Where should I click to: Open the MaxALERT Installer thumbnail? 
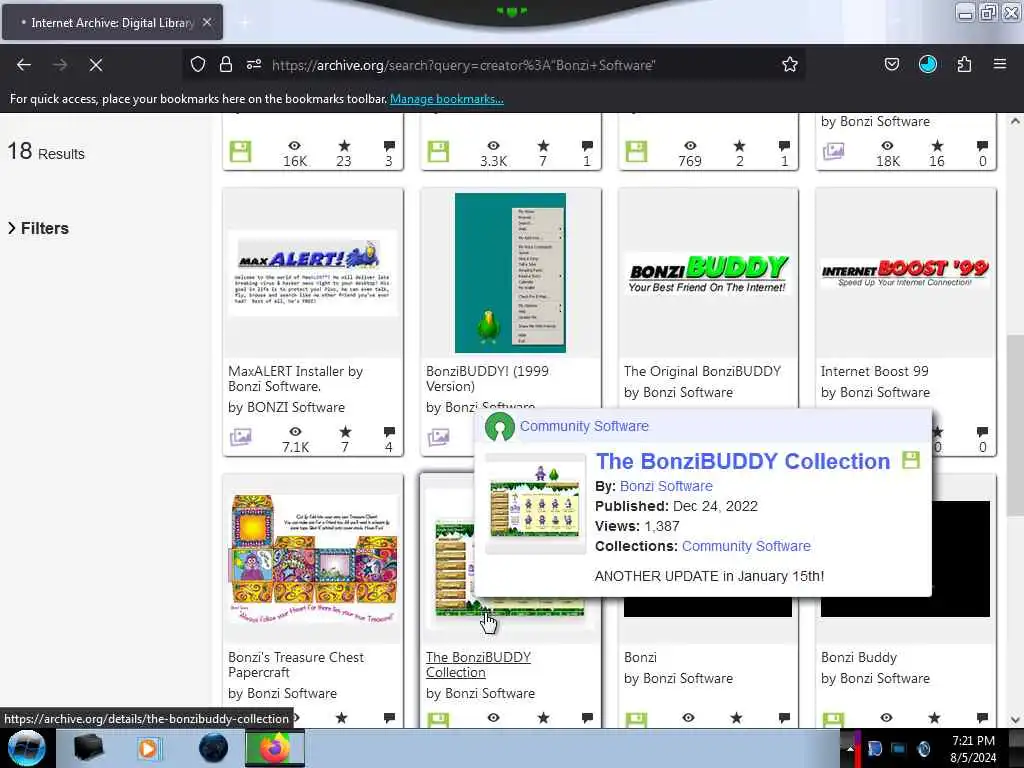click(313, 273)
